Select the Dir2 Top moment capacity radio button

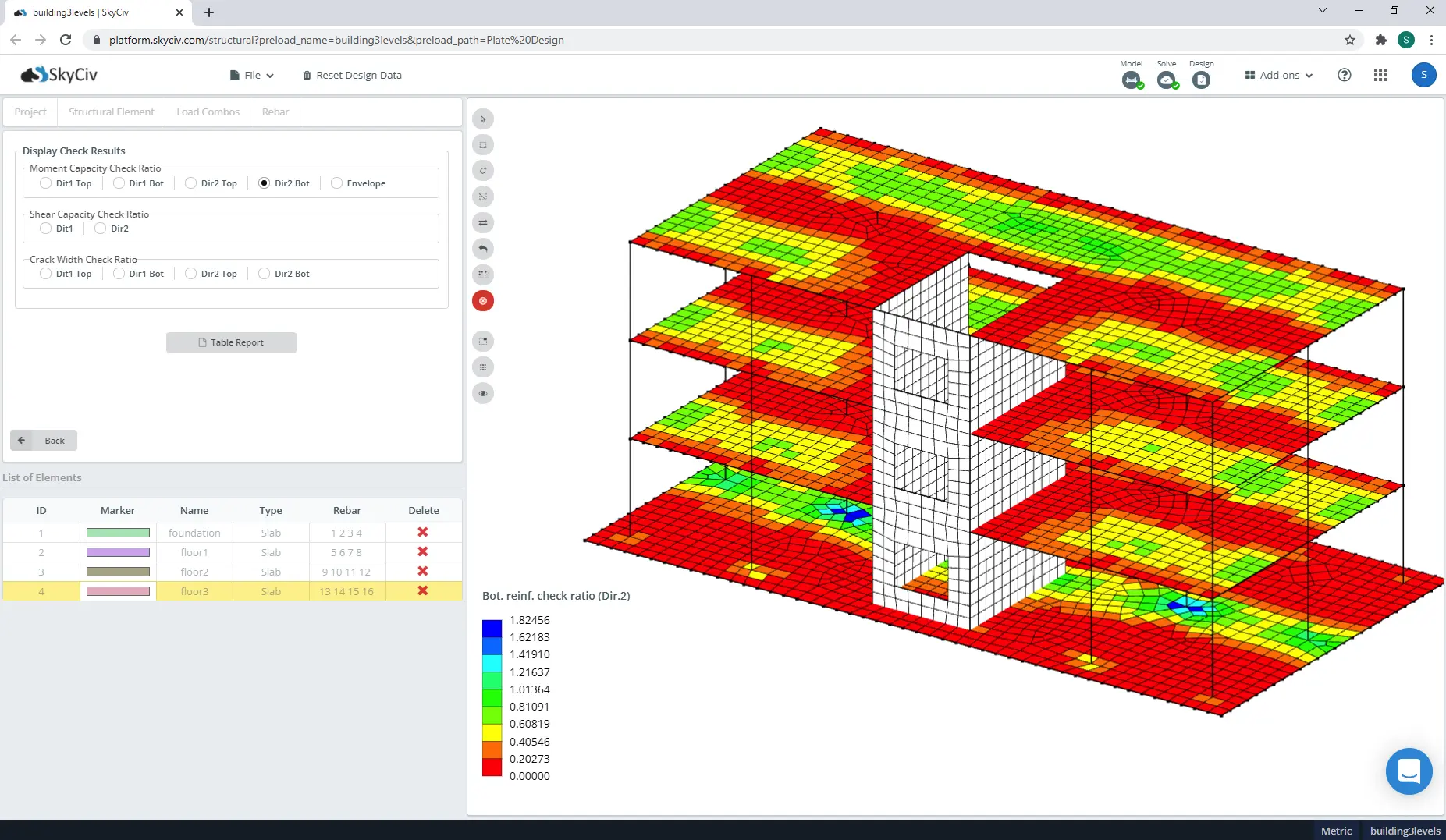pos(190,183)
